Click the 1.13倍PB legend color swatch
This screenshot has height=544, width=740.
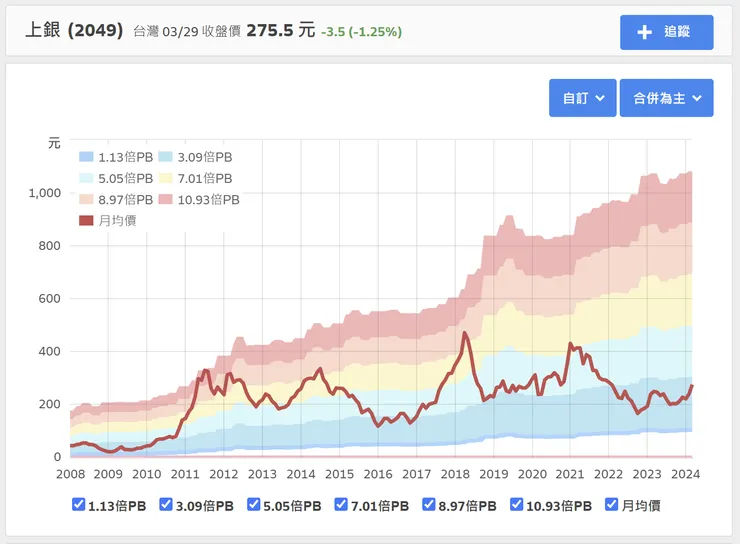click(86, 157)
